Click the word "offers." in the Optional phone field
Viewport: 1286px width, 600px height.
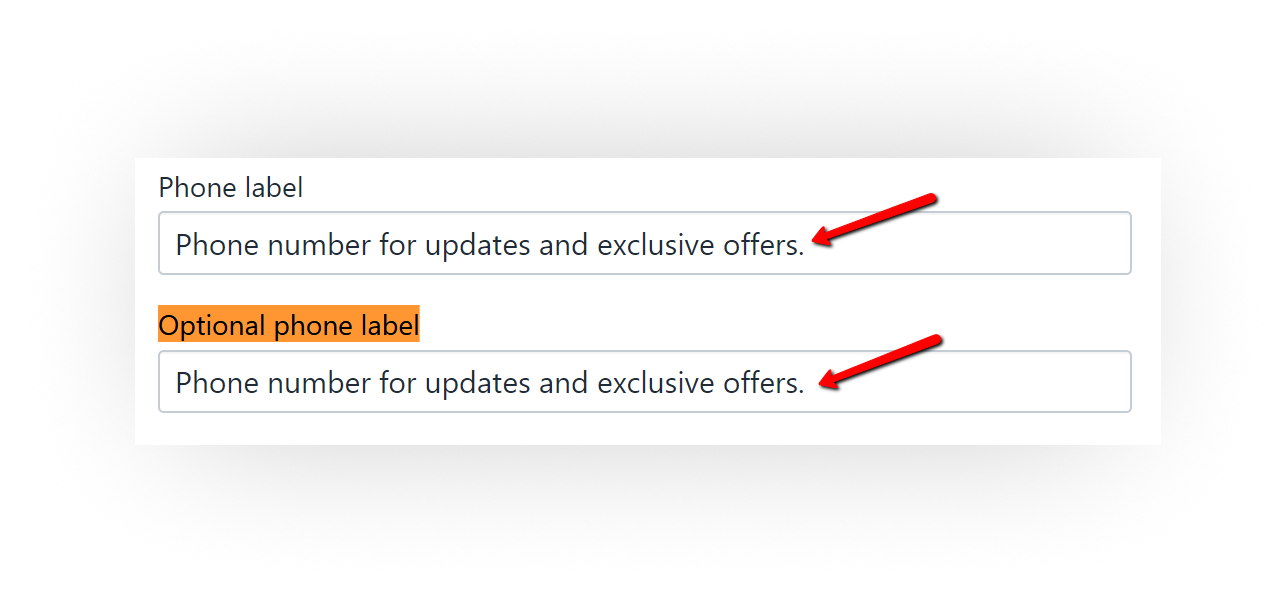(x=764, y=382)
